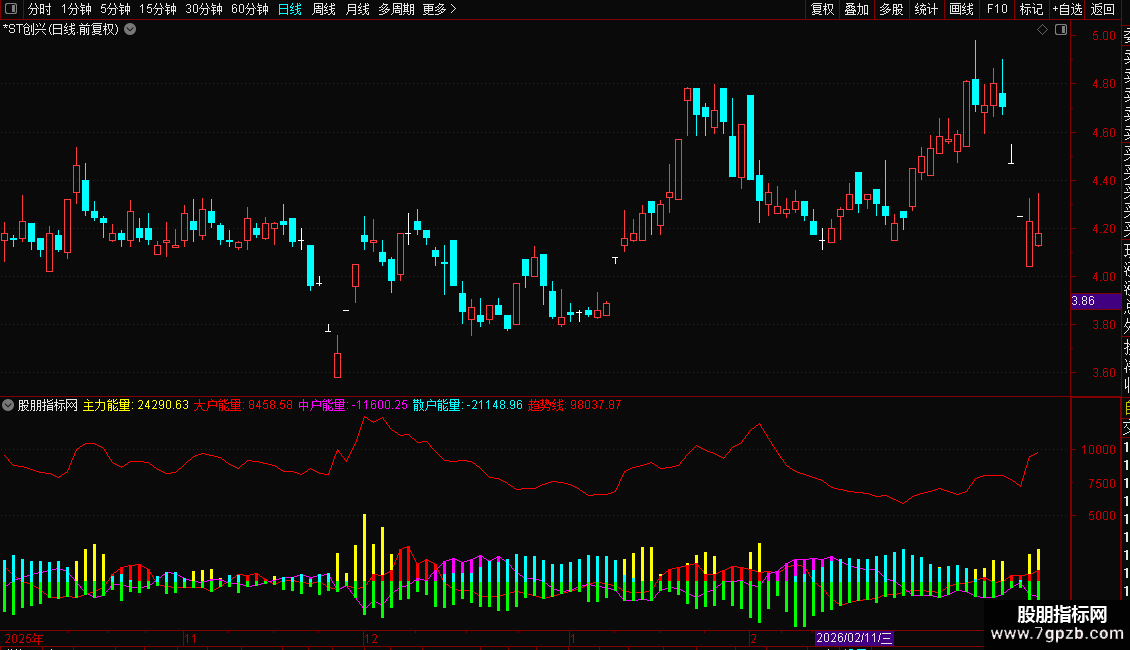Open the 多周期 multi-period view
The image size is (1130, 650).
[x=396, y=9]
